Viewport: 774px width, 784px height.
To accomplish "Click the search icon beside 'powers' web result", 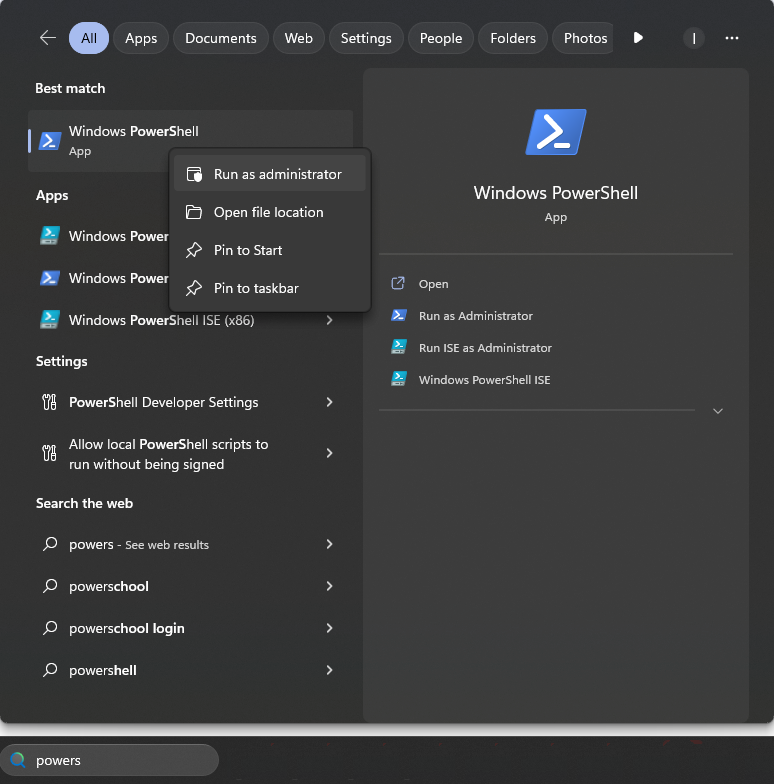I will click(x=50, y=544).
